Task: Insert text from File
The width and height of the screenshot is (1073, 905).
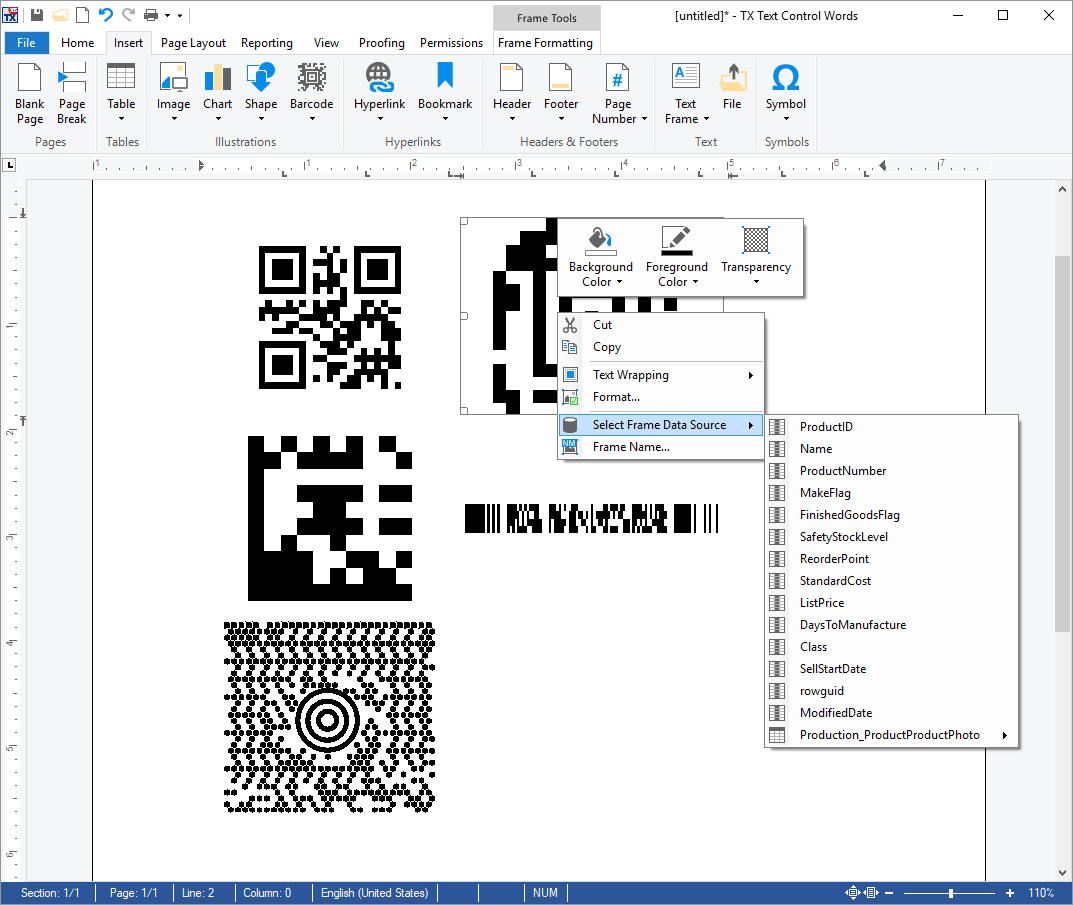Action: coord(732,87)
